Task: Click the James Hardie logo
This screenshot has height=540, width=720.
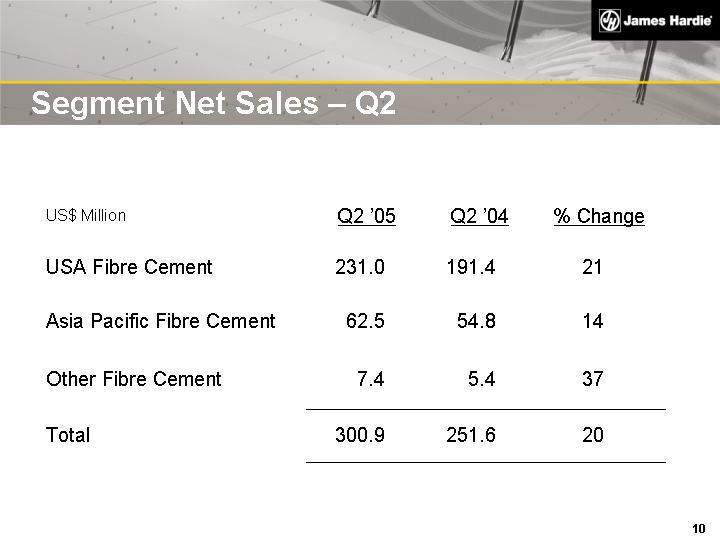Action: (x=655, y=20)
